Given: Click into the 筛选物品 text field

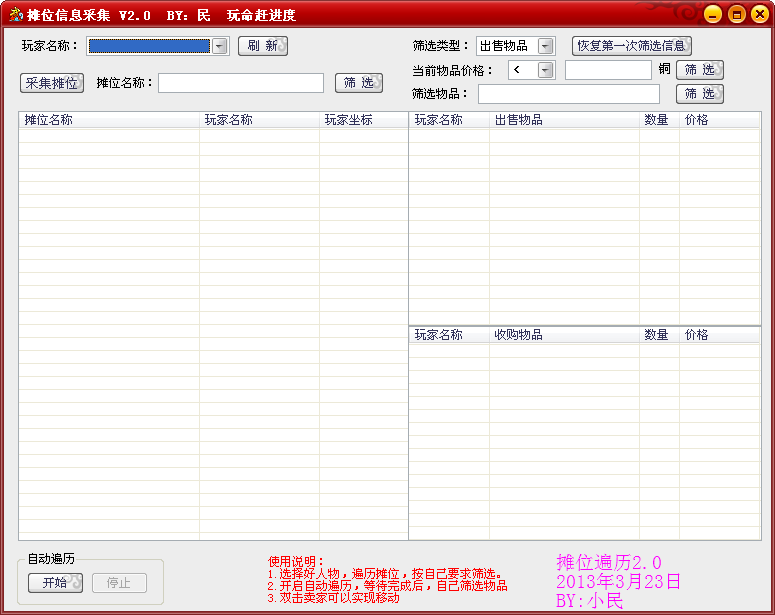Looking at the screenshot, I should pos(569,94).
